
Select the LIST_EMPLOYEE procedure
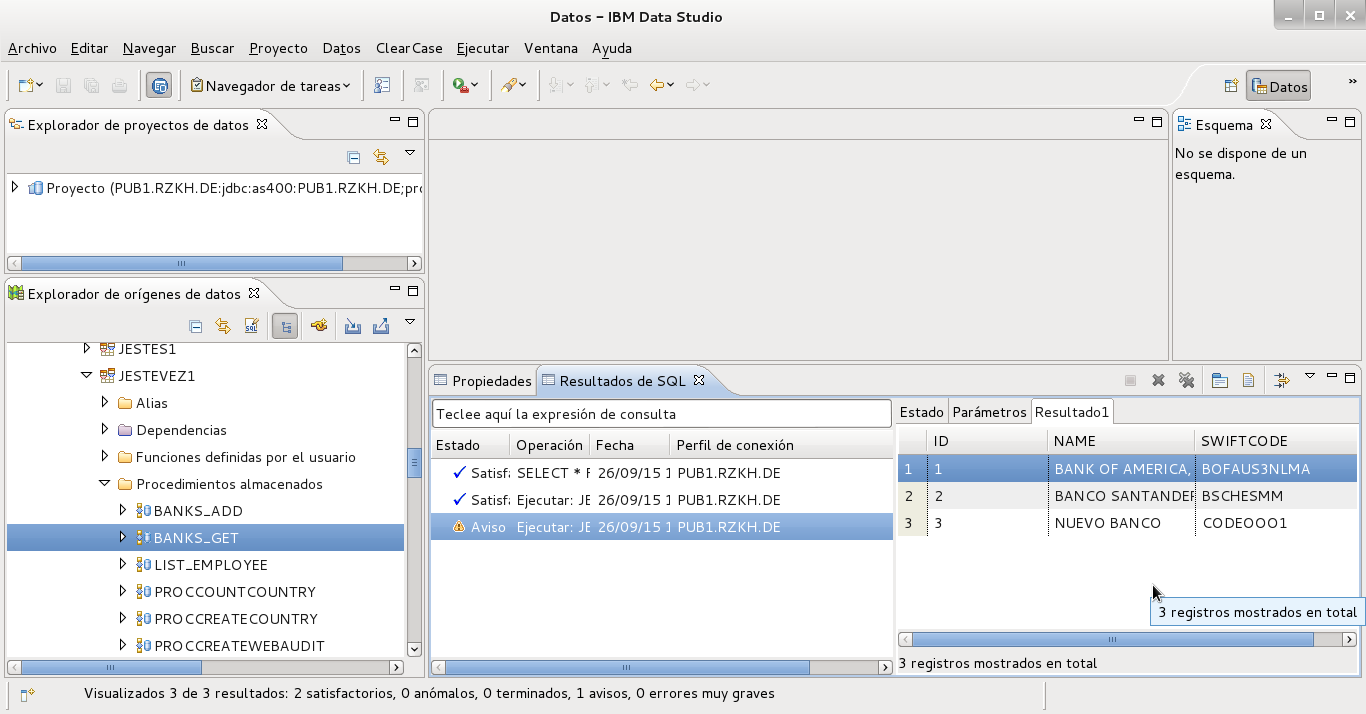(x=211, y=565)
